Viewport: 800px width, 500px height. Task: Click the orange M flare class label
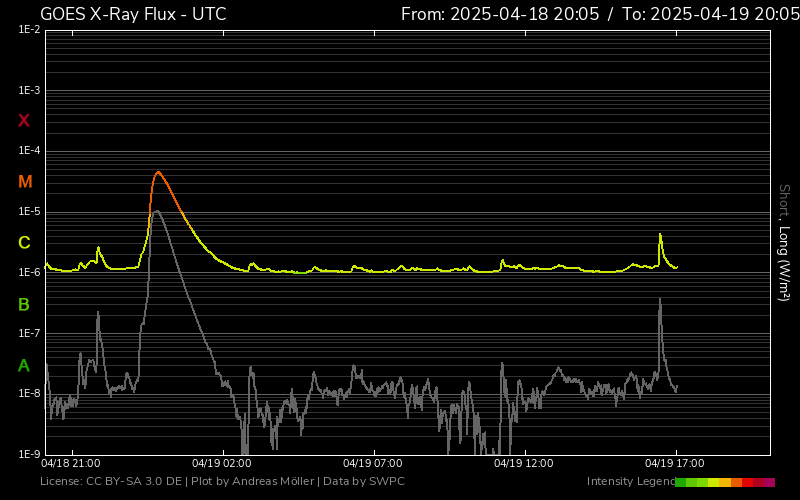[x=25, y=182]
